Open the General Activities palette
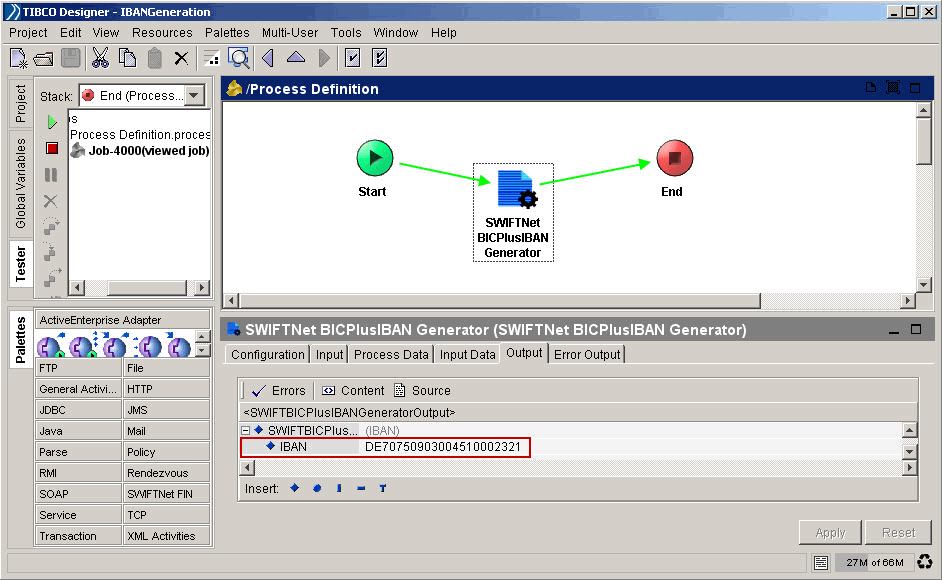Screen dimensions: 942x580 click(x=79, y=389)
